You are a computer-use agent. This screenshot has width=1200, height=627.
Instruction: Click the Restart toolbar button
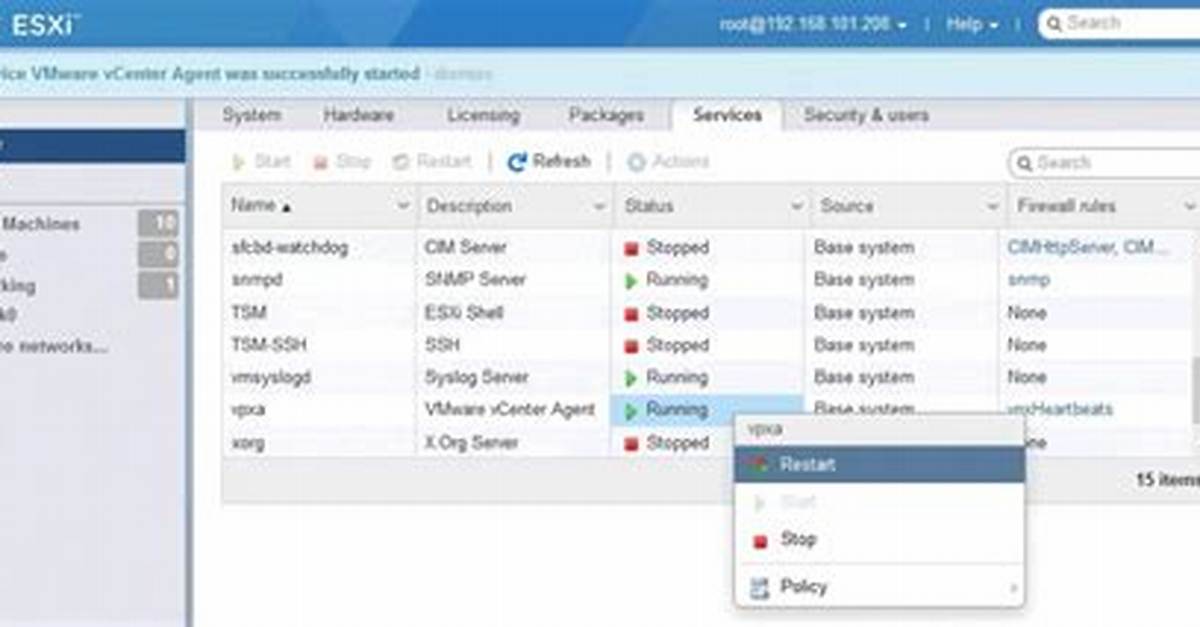point(431,162)
